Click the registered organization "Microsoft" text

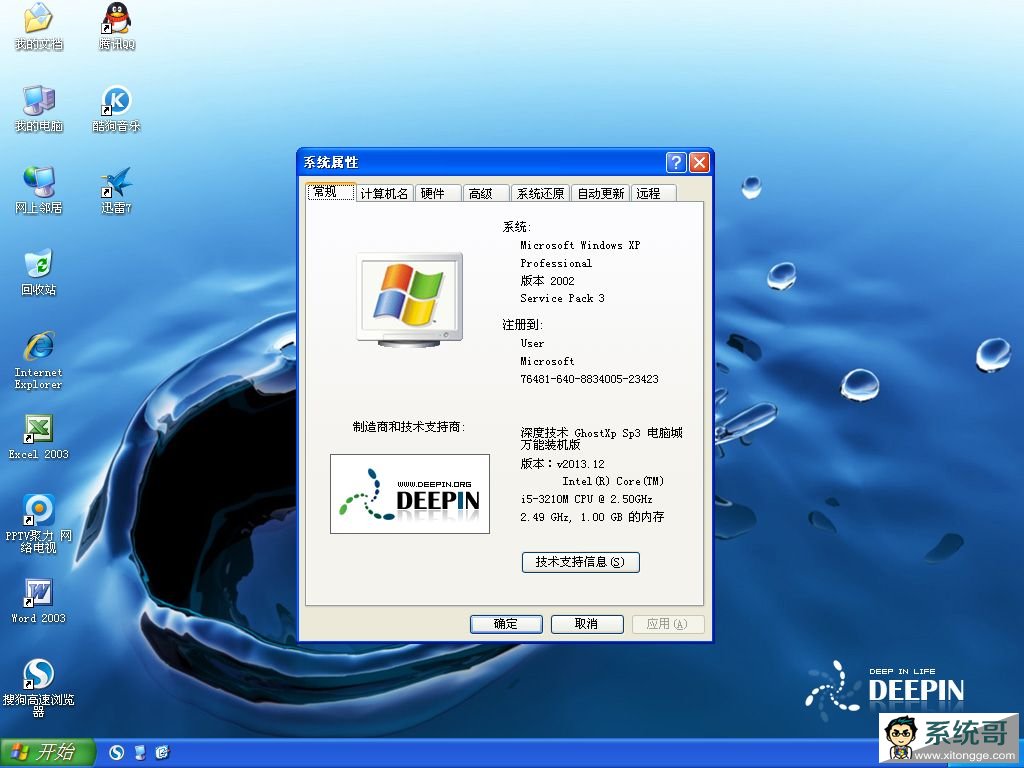(547, 361)
